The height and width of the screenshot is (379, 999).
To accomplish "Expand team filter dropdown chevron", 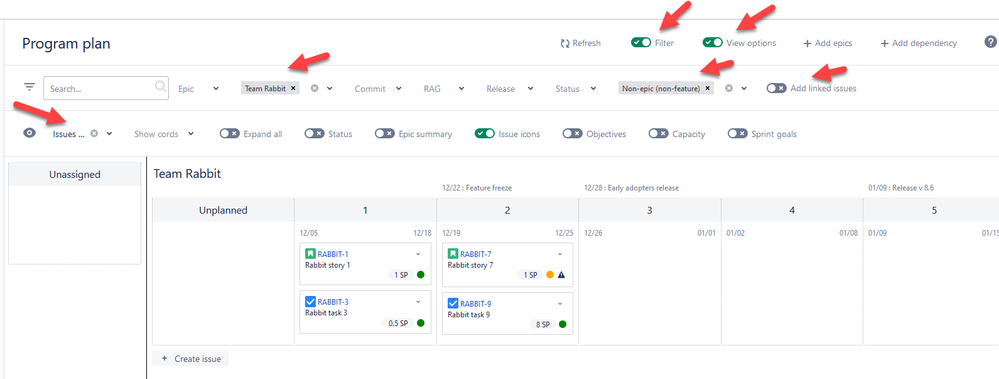I will click(x=329, y=89).
